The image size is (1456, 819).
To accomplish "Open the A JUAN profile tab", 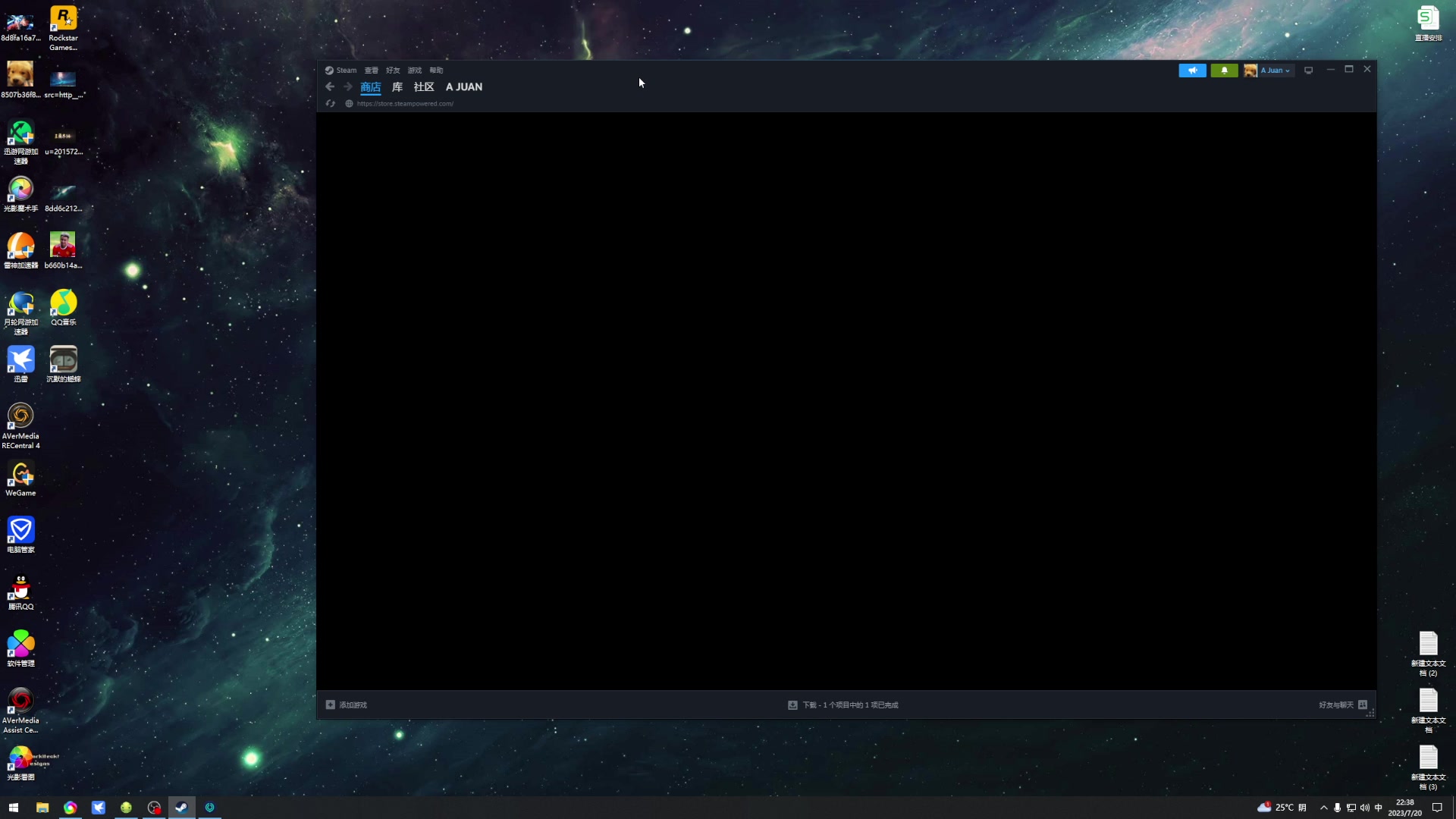I will [x=464, y=87].
